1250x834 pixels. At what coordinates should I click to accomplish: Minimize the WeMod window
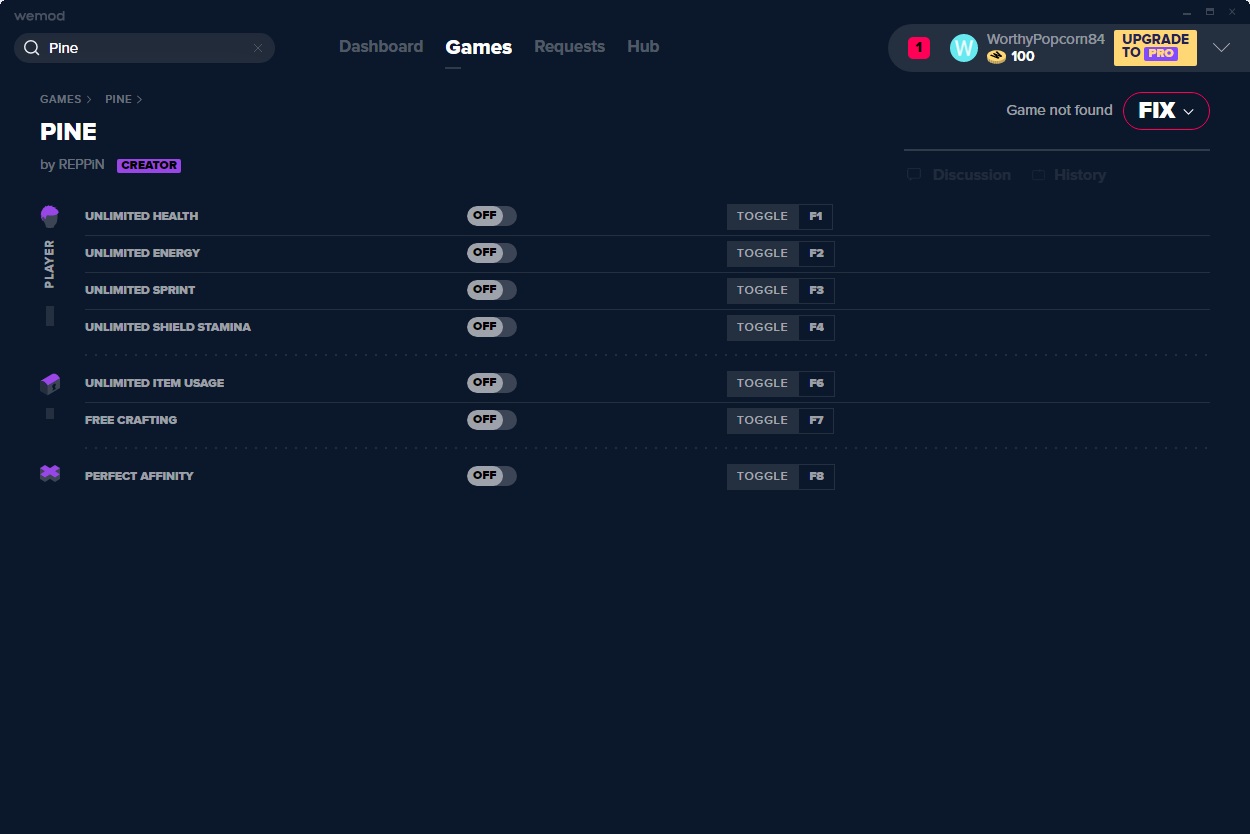coord(1187,12)
